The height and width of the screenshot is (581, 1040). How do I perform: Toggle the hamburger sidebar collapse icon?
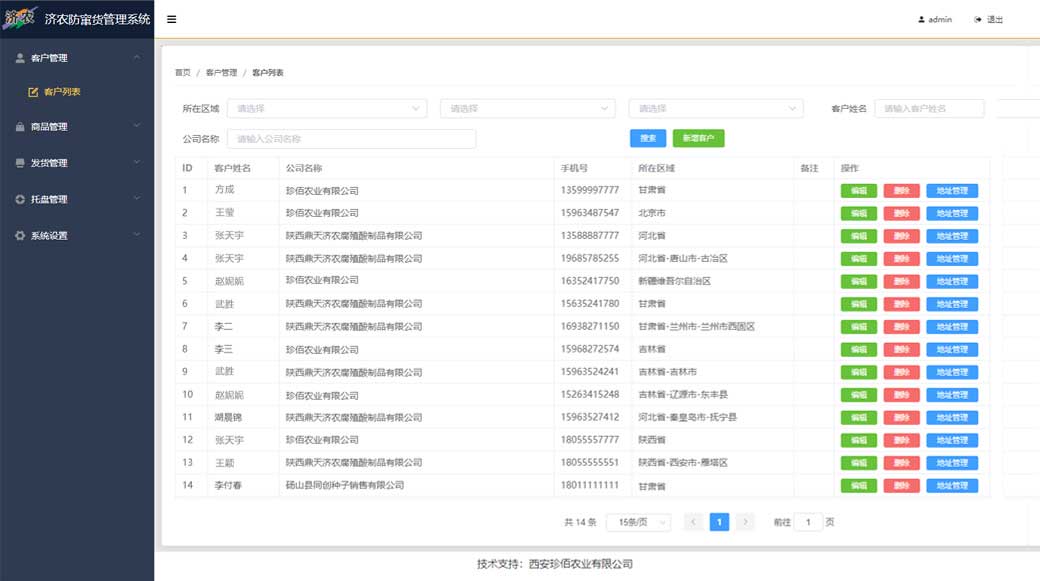tap(172, 19)
